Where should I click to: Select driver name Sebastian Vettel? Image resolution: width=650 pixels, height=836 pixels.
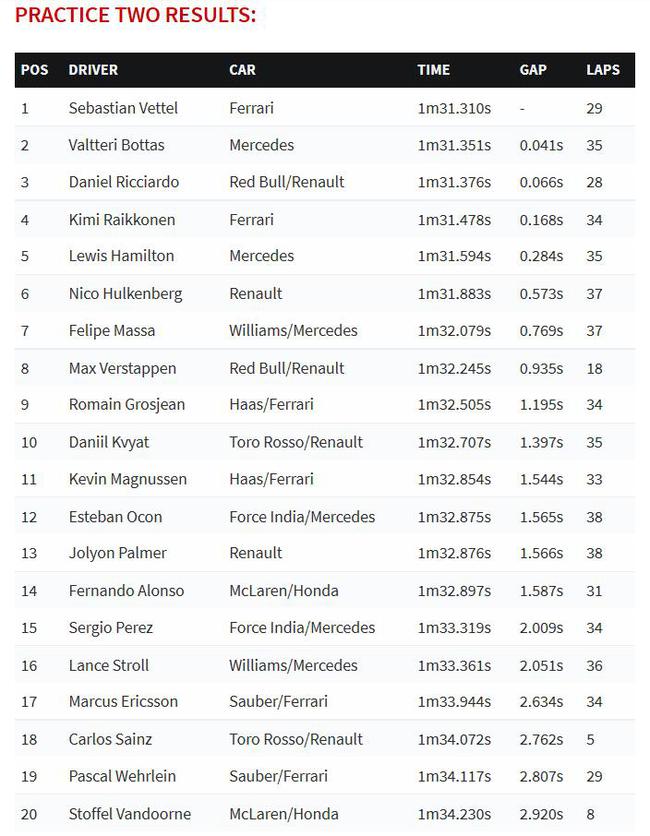(x=123, y=108)
